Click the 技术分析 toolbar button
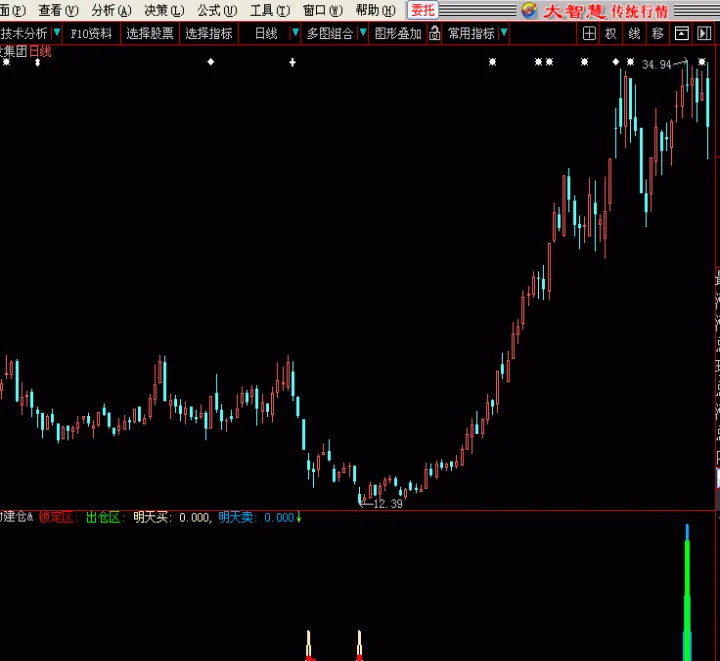 (x=24, y=34)
